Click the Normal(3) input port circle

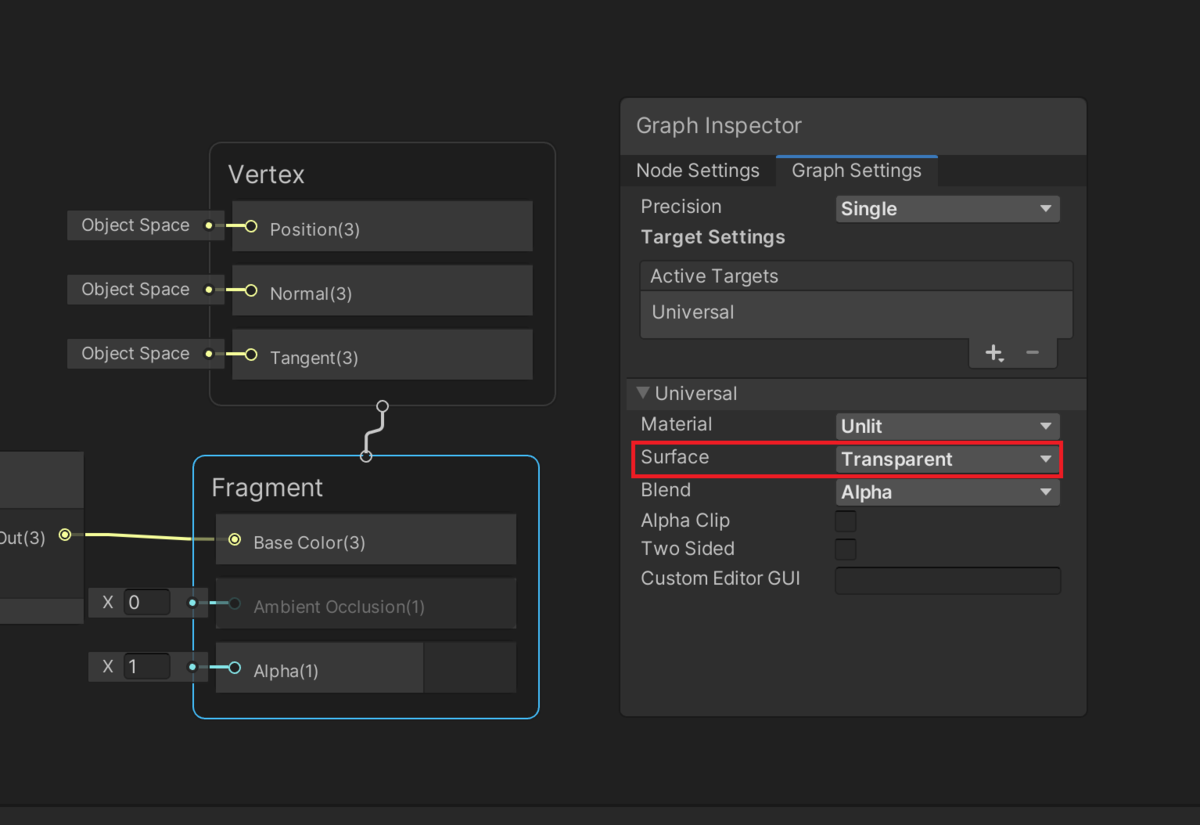tap(251, 291)
